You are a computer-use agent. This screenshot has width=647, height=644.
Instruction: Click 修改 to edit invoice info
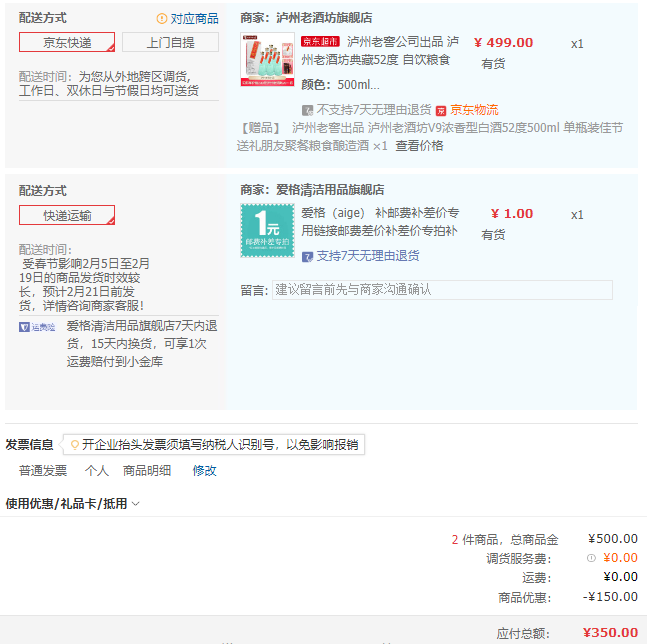coord(204,470)
